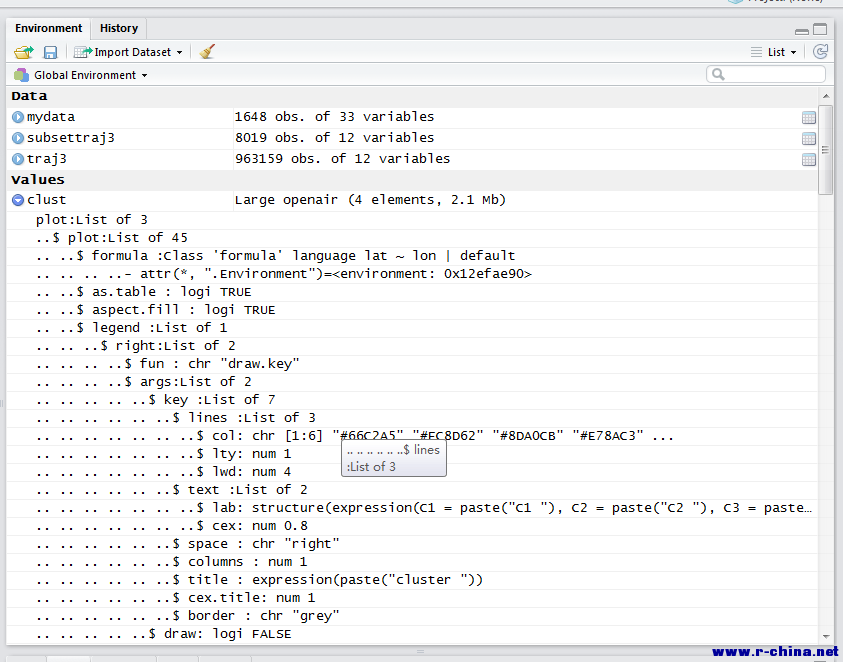Click the 'lab: structure(expression' row
Image resolution: width=843 pixels, height=662 pixels.
coord(412,508)
